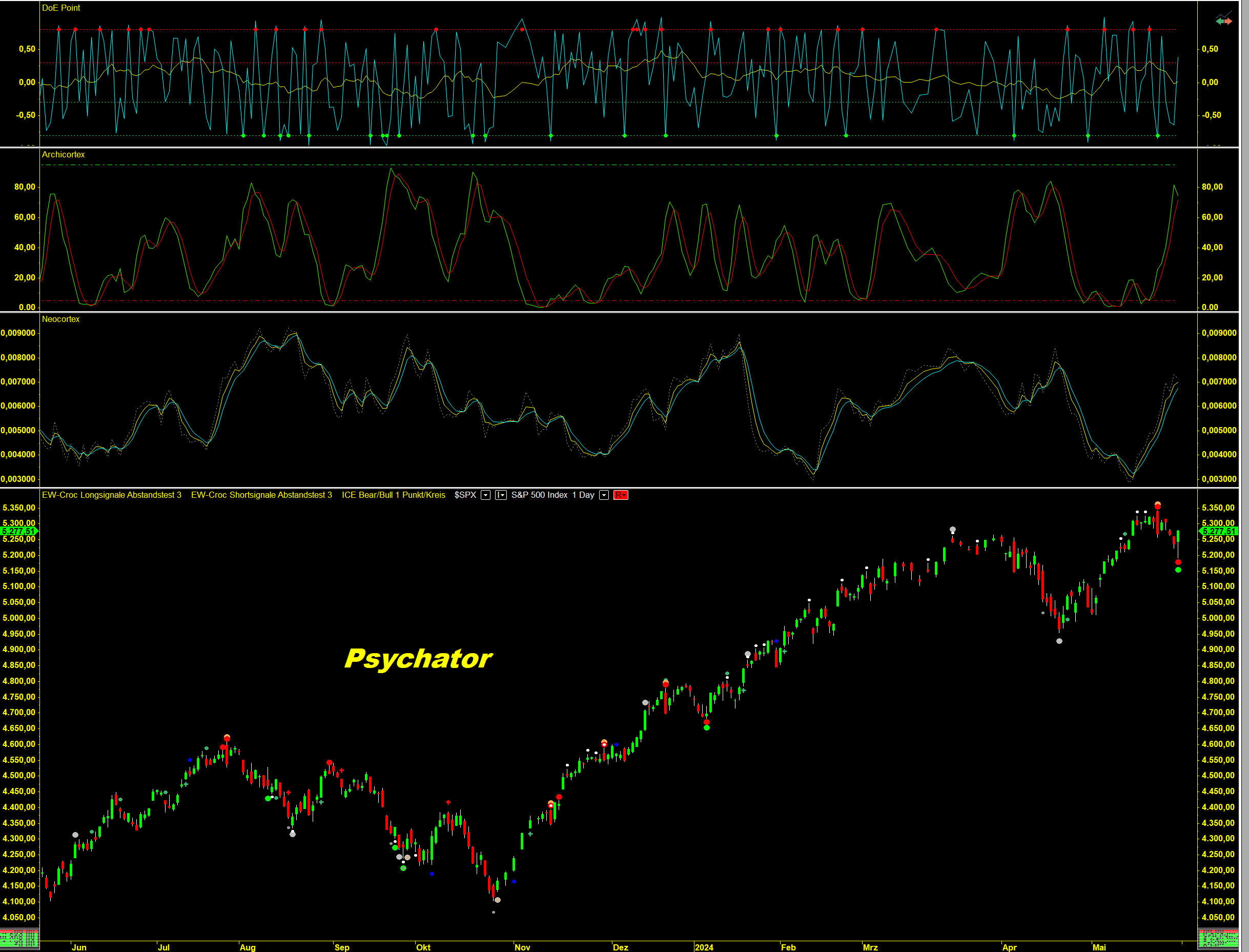Click the S&P 500 Index title text
Viewport: 1249px width, 952px height.
(x=539, y=495)
